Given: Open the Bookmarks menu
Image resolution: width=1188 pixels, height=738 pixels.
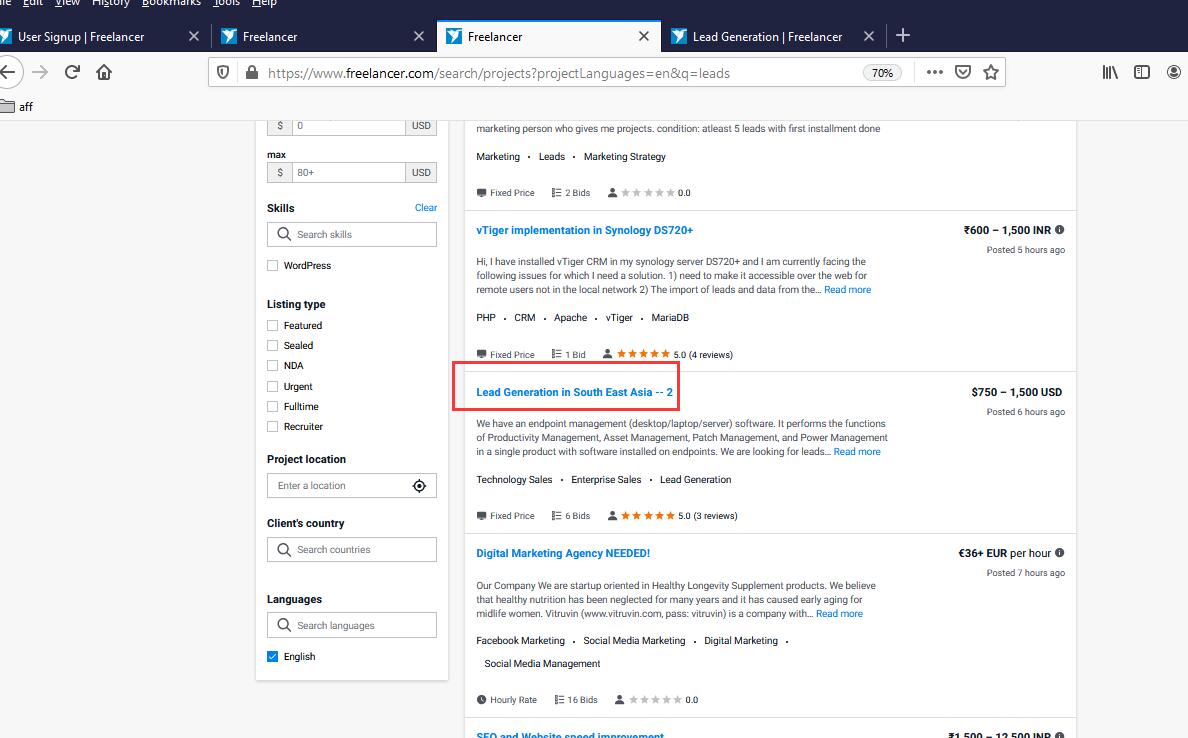Looking at the screenshot, I should (x=170, y=3).
